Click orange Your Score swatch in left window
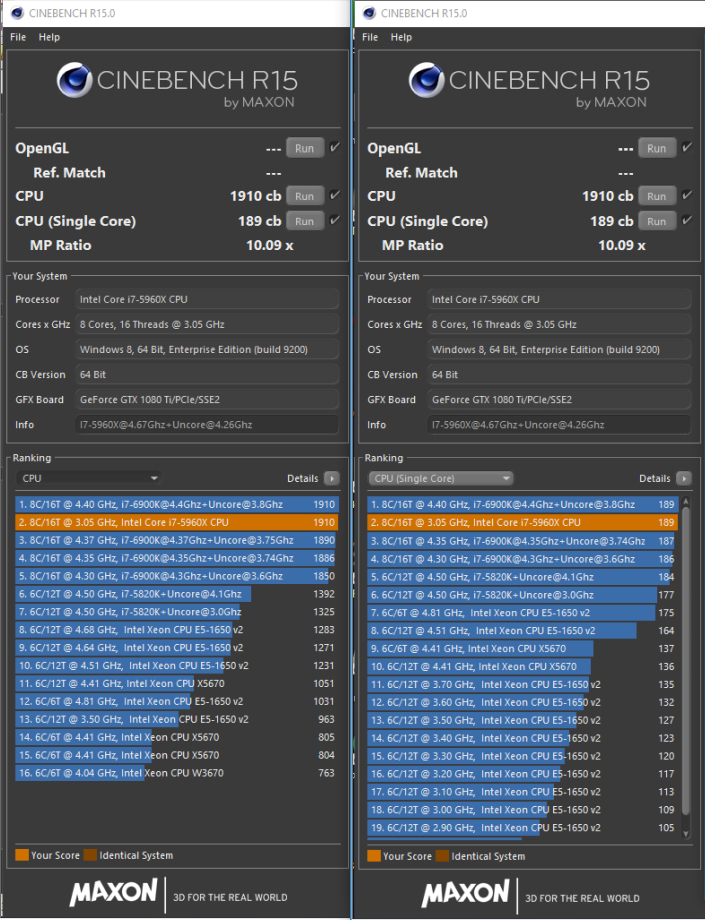This screenshot has height=920, width=705. [x=22, y=855]
